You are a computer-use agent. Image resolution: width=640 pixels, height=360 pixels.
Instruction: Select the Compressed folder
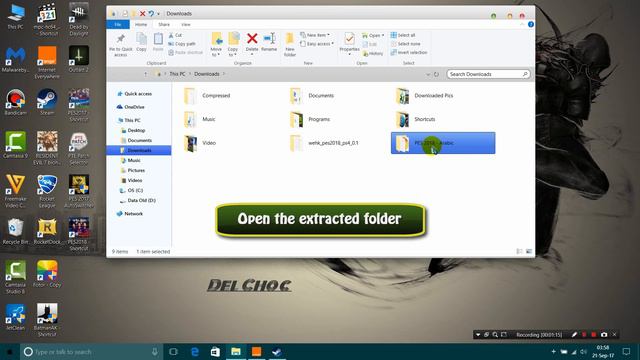(207, 96)
